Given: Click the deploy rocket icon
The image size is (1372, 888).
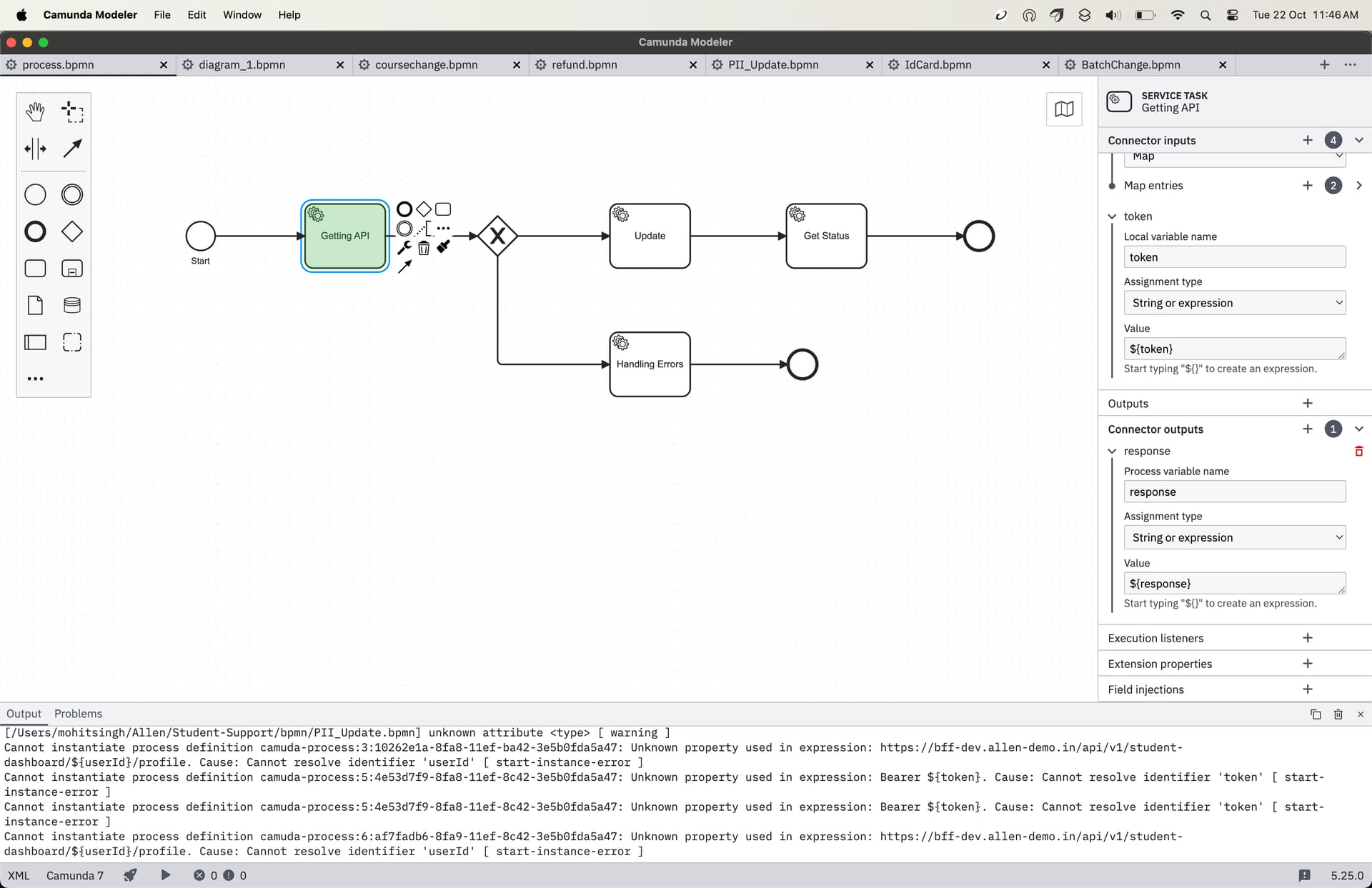Looking at the screenshot, I should [130, 875].
